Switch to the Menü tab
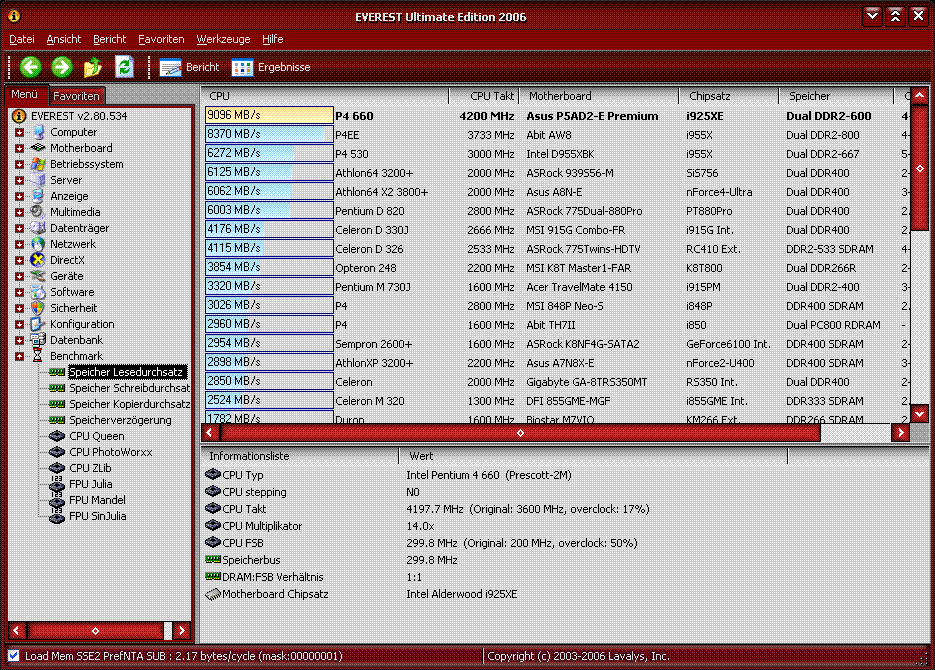Image resolution: width=935 pixels, height=670 pixels. (24, 94)
